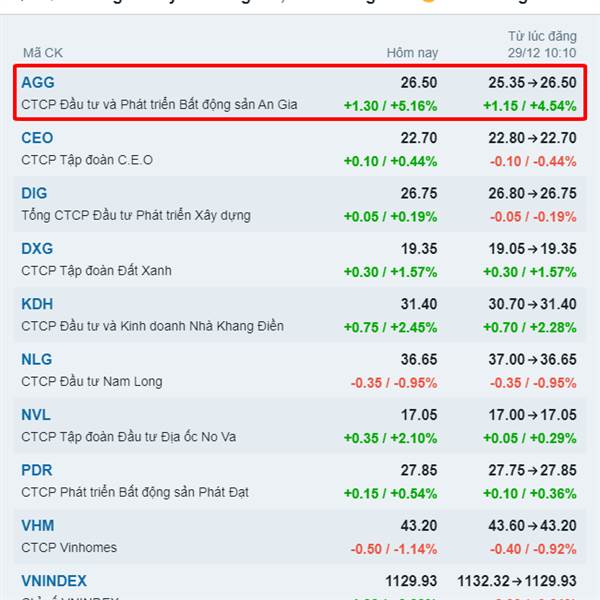Click CEO since-post change '-0.10 / -0.44%'
Viewport: 600px width, 600px height.
(533, 161)
